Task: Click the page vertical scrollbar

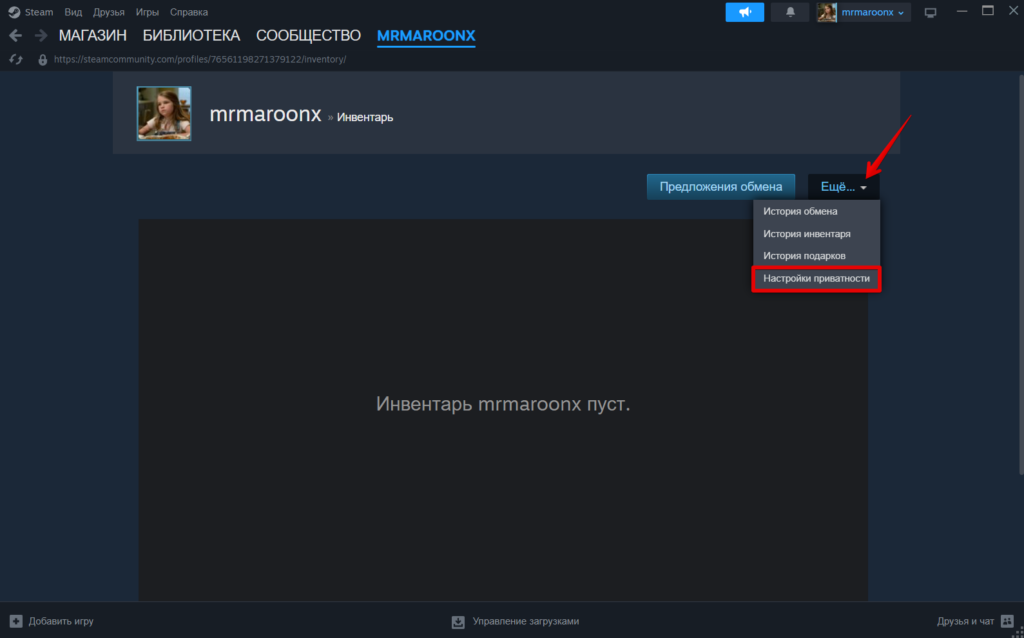Action: click(x=1021, y=274)
